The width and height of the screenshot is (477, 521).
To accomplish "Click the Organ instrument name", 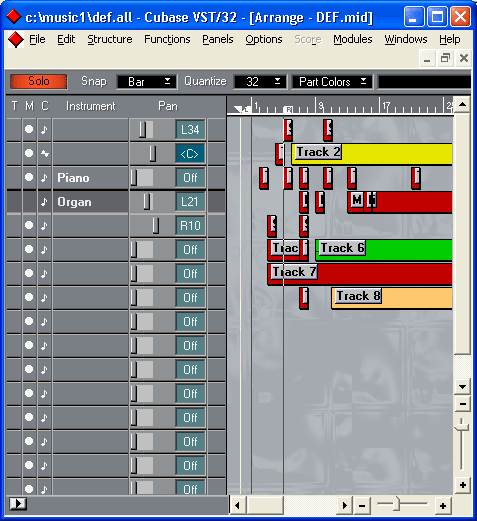I will click(74, 202).
